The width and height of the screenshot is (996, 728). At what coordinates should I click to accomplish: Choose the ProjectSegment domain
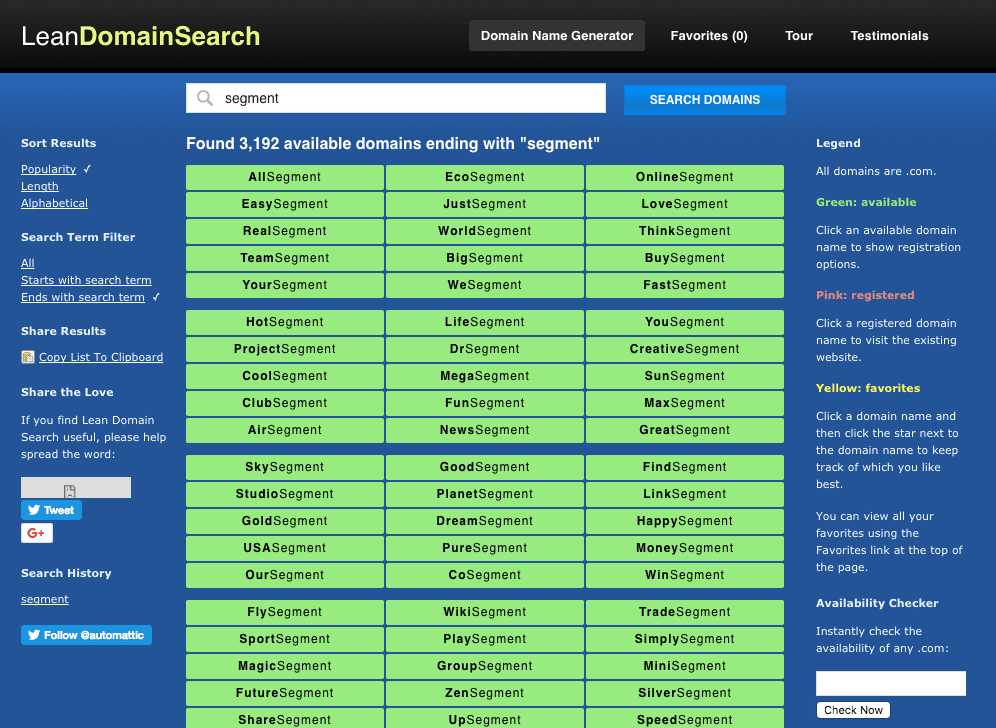click(285, 349)
